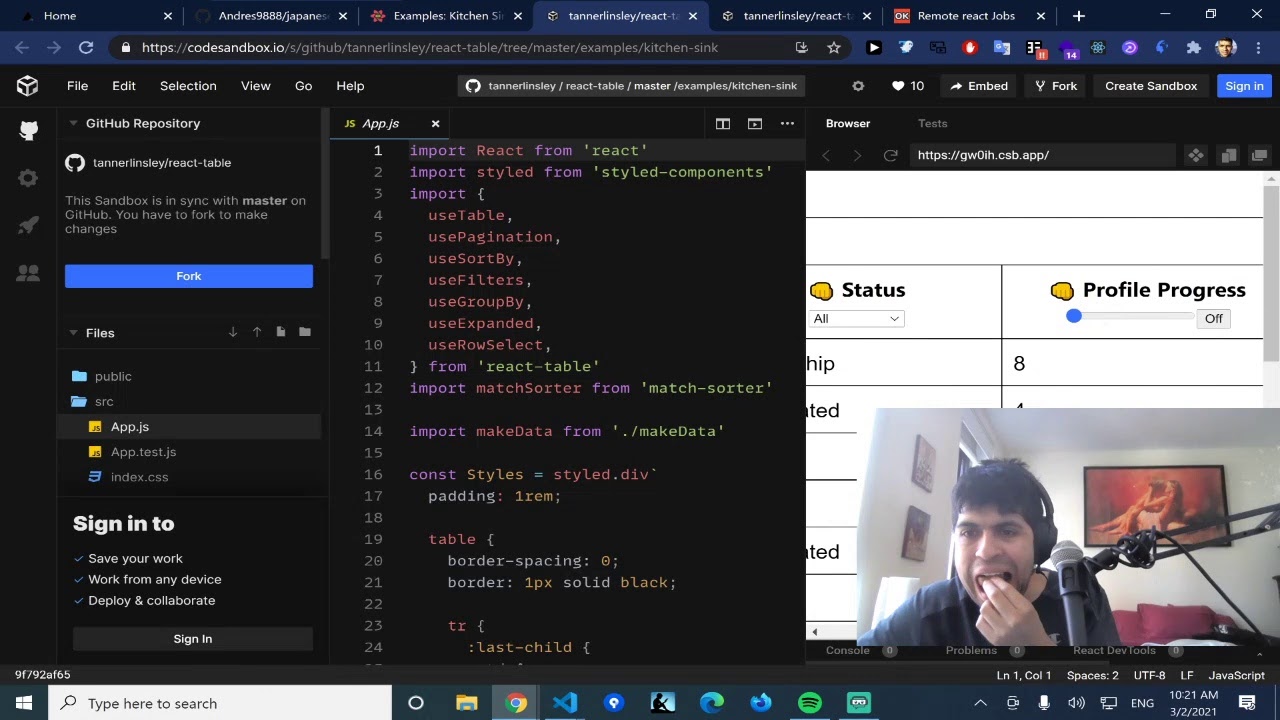Open the CodeSandbox logo menu
The width and height of the screenshot is (1280, 720).
coord(28,86)
